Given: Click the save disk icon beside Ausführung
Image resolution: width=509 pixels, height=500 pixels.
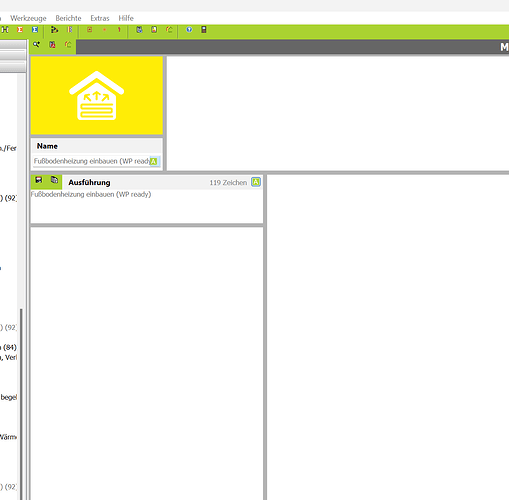Looking at the screenshot, I should [x=39, y=180].
